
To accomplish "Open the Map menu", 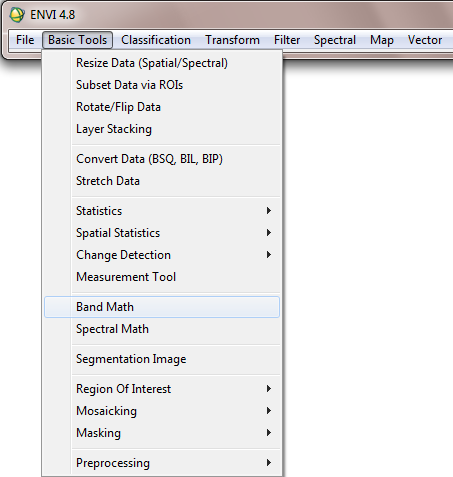I will click(x=382, y=40).
